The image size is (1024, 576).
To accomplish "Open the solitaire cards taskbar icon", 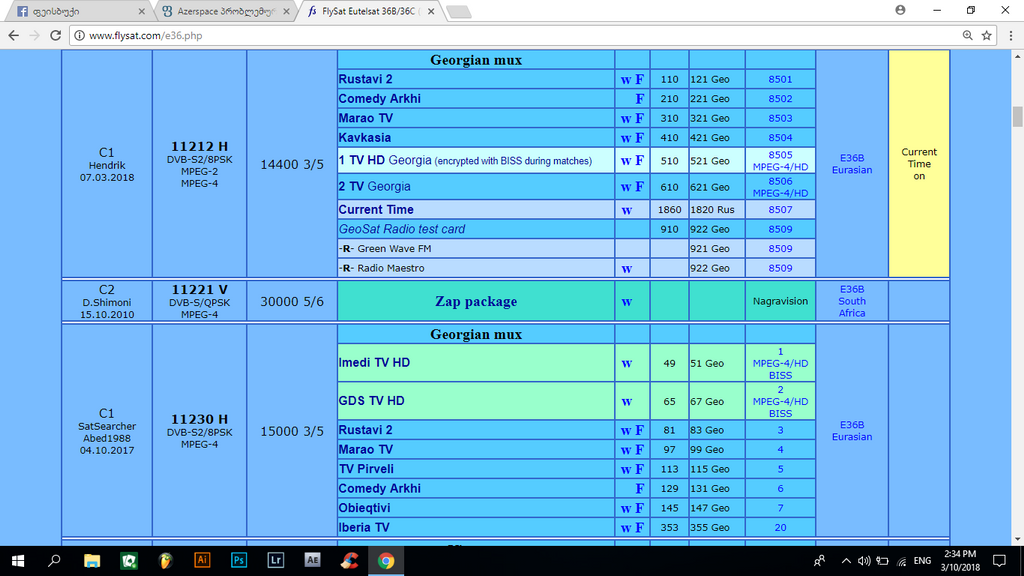I will [129, 561].
